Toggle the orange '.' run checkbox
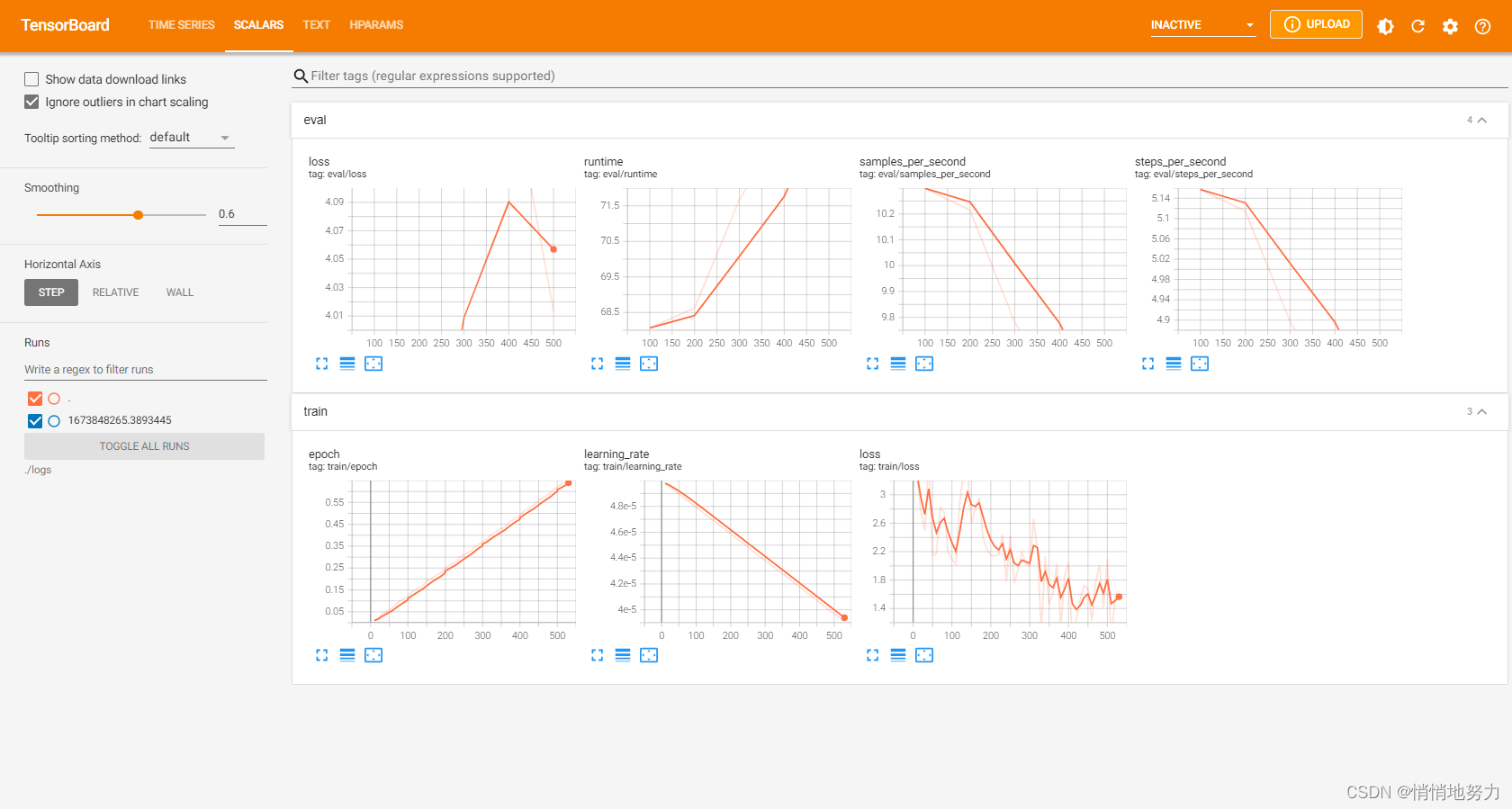 pyautogui.click(x=35, y=399)
